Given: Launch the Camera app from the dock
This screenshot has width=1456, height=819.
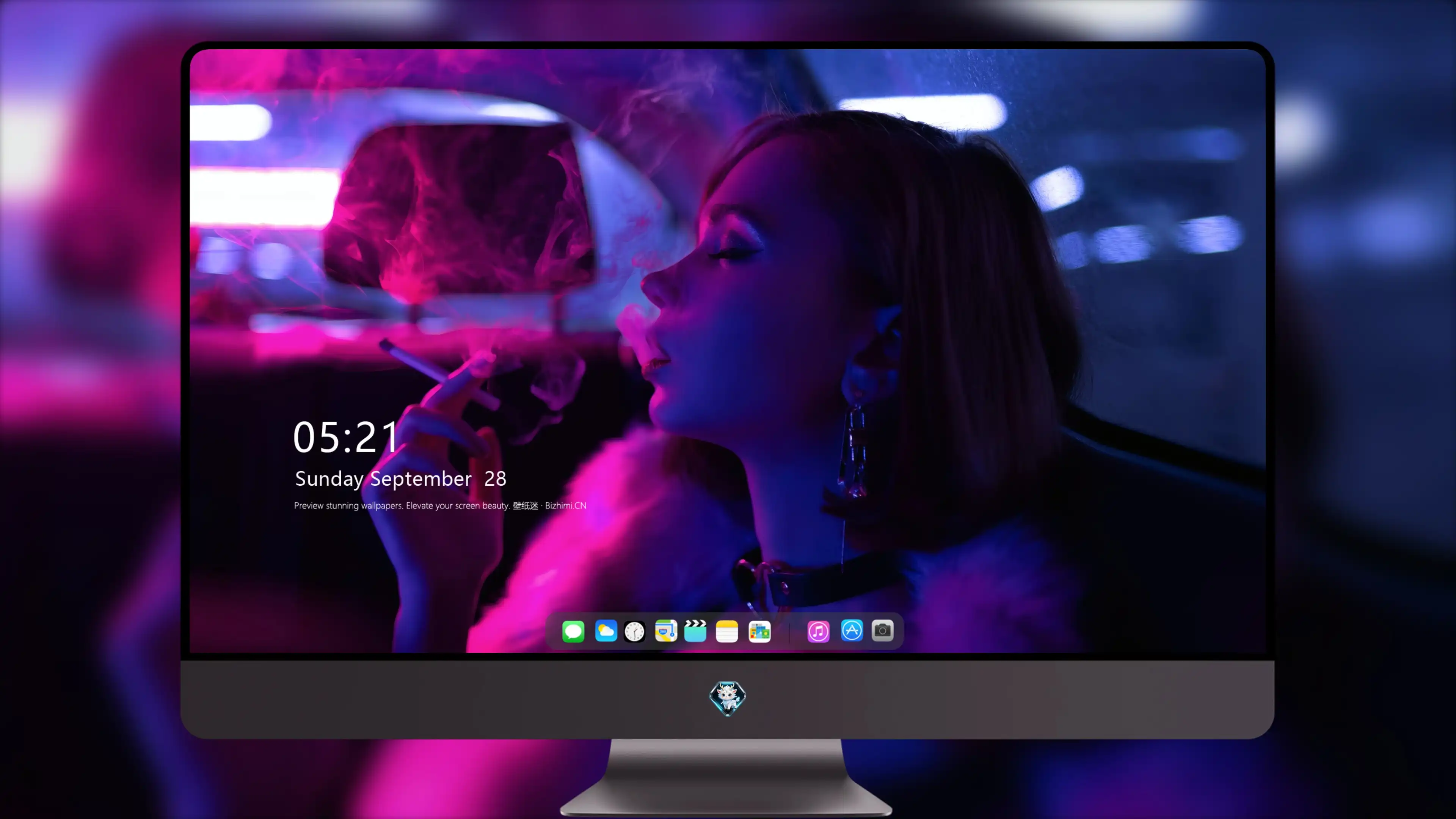Looking at the screenshot, I should [x=882, y=631].
